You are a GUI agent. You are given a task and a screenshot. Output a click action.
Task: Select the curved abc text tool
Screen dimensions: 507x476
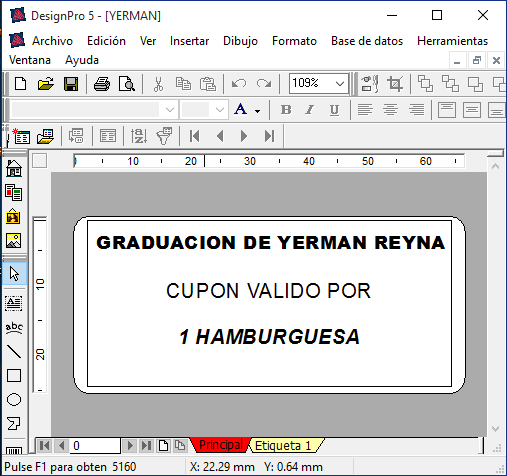[x=14, y=328]
